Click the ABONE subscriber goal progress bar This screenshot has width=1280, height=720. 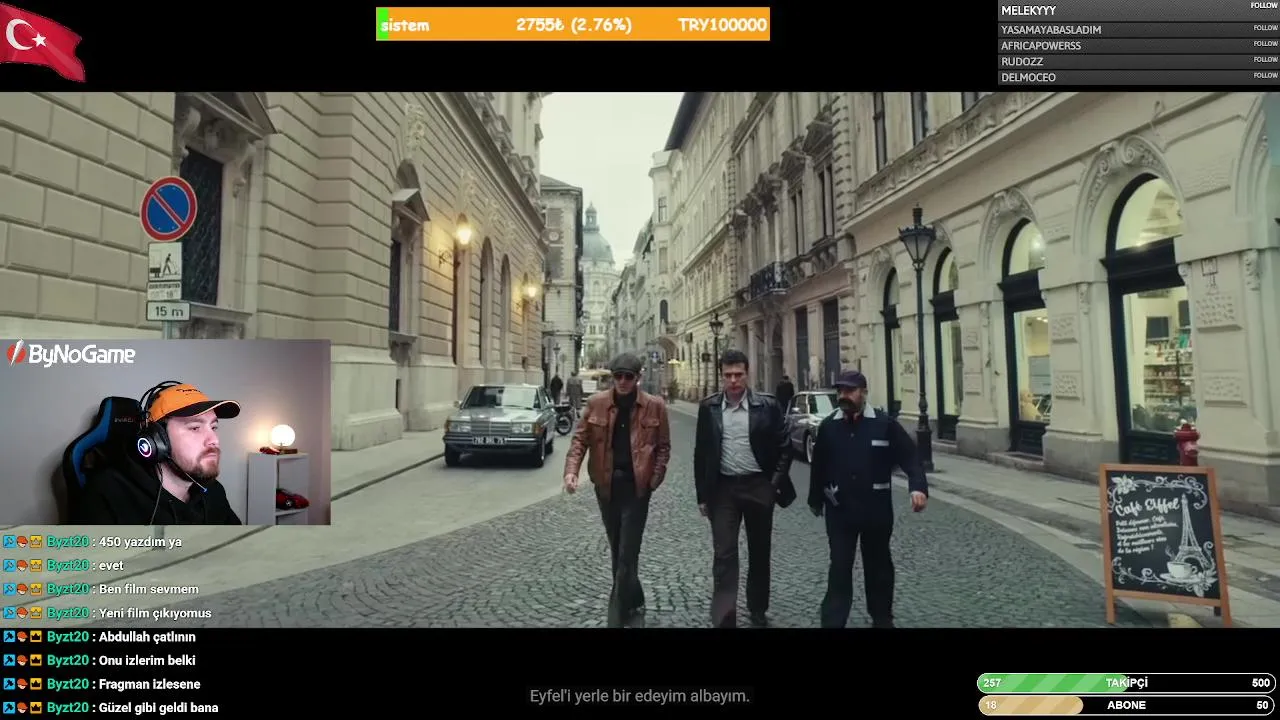[x=1126, y=705]
